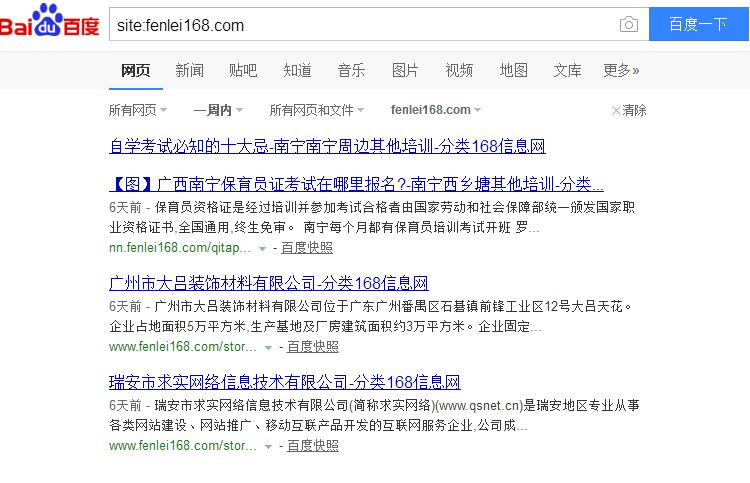Open the 所有网页 filter dropdown
Viewport: 750px width, 483px height.
138,110
